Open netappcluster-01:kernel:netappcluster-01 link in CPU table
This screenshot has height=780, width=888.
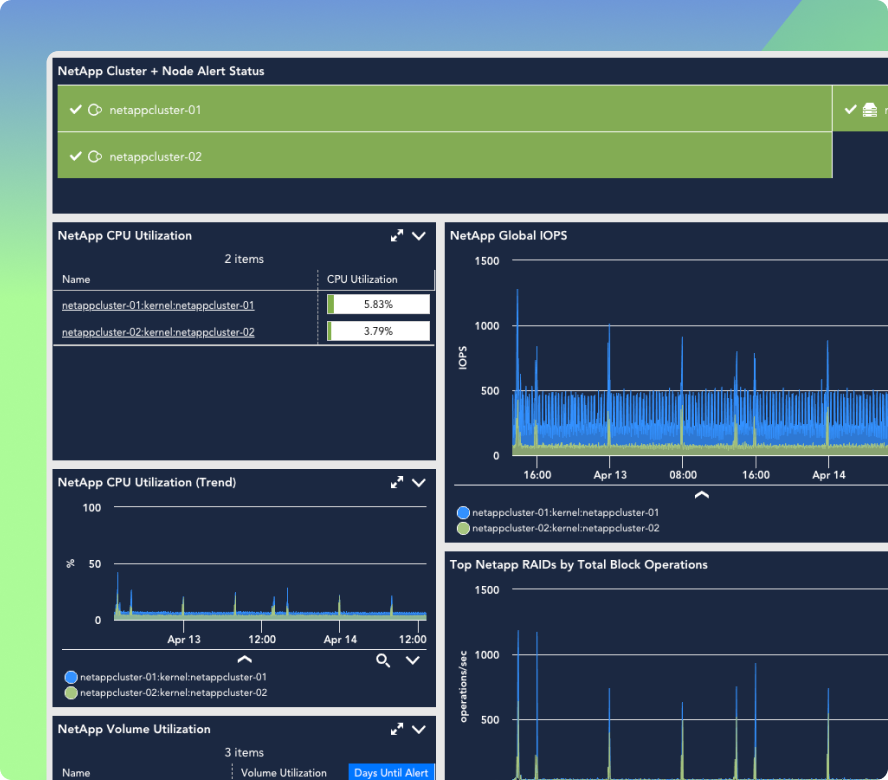[x=158, y=305]
